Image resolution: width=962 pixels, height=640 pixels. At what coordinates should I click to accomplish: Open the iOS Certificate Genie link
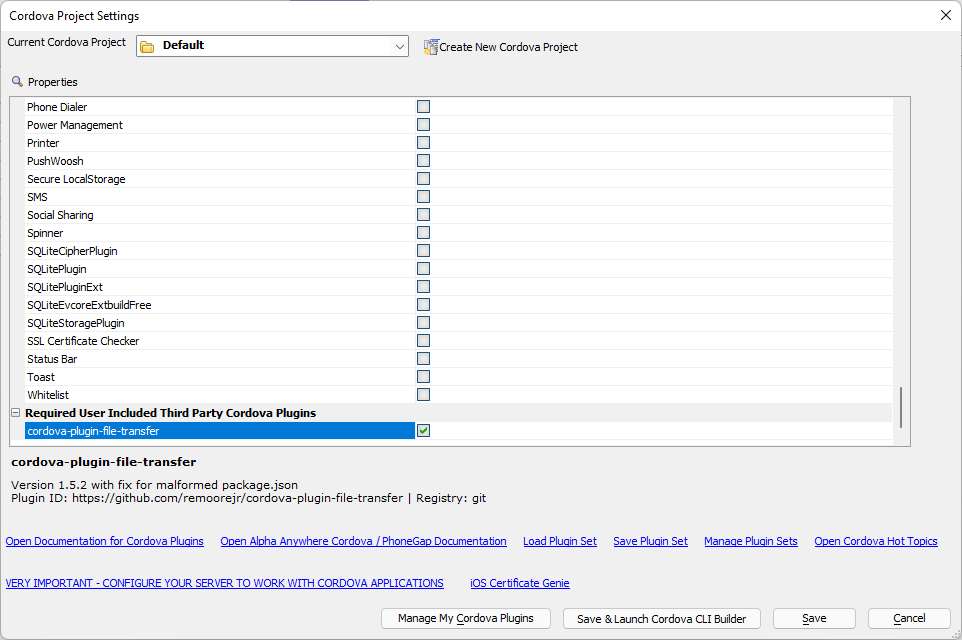tap(520, 583)
